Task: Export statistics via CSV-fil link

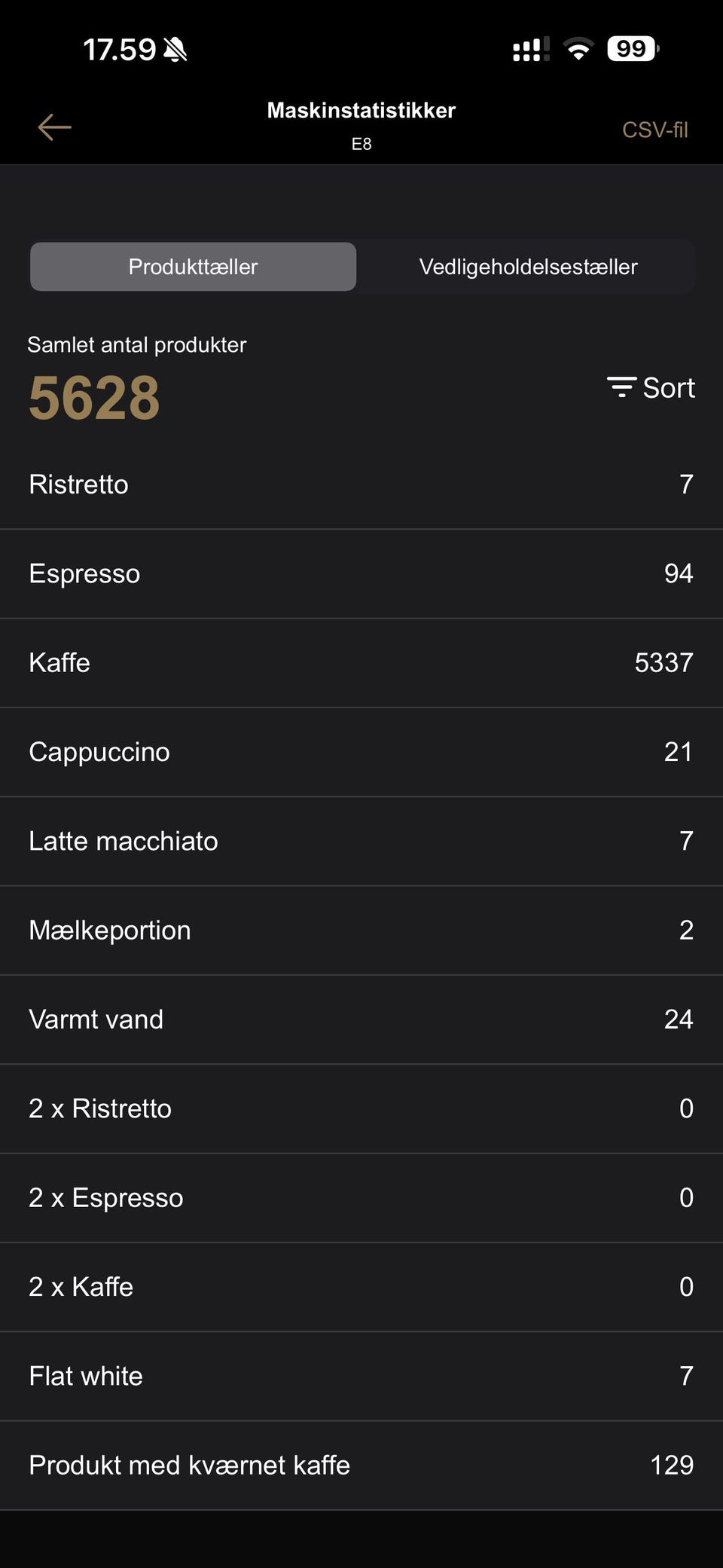Action: pos(654,130)
